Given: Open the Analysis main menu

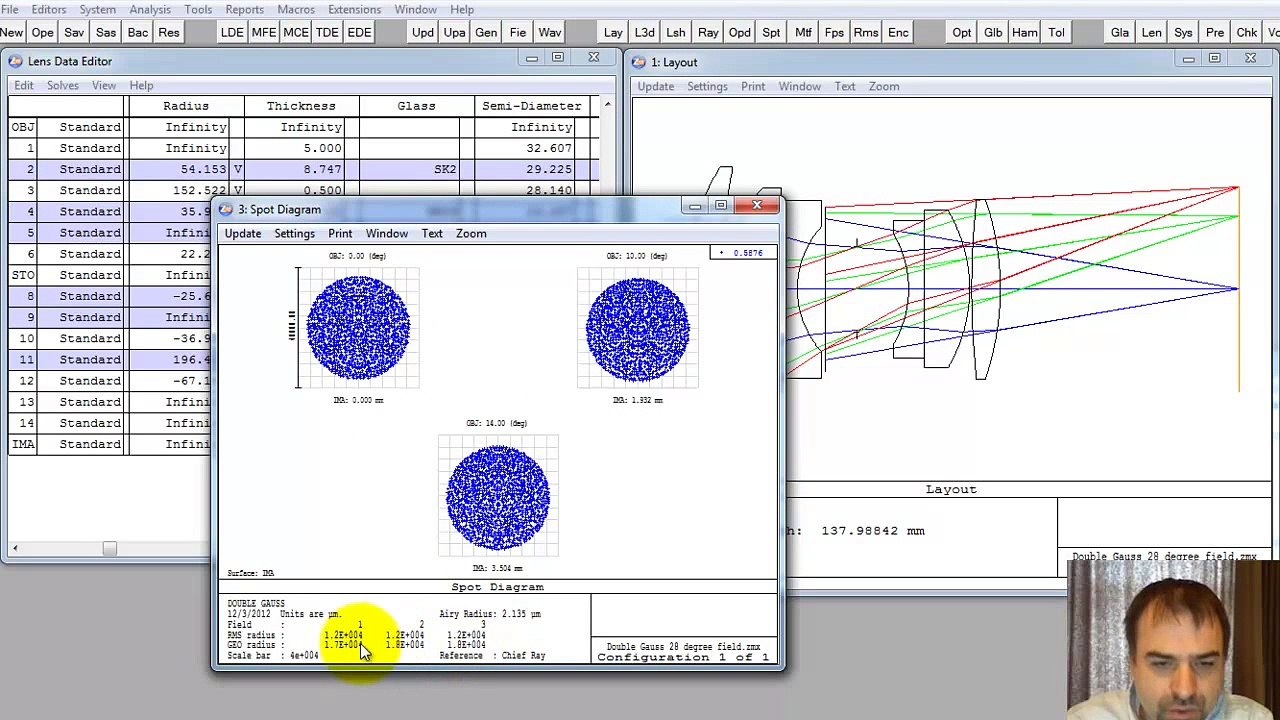Looking at the screenshot, I should 150,9.
